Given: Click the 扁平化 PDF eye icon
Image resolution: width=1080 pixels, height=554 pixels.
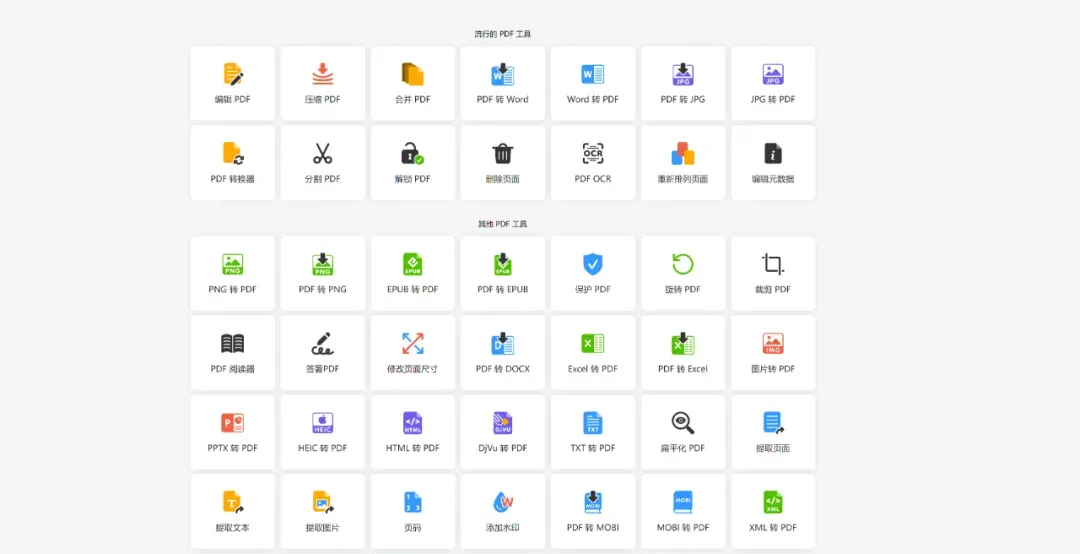Looking at the screenshot, I should pyautogui.click(x=683, y=423).
